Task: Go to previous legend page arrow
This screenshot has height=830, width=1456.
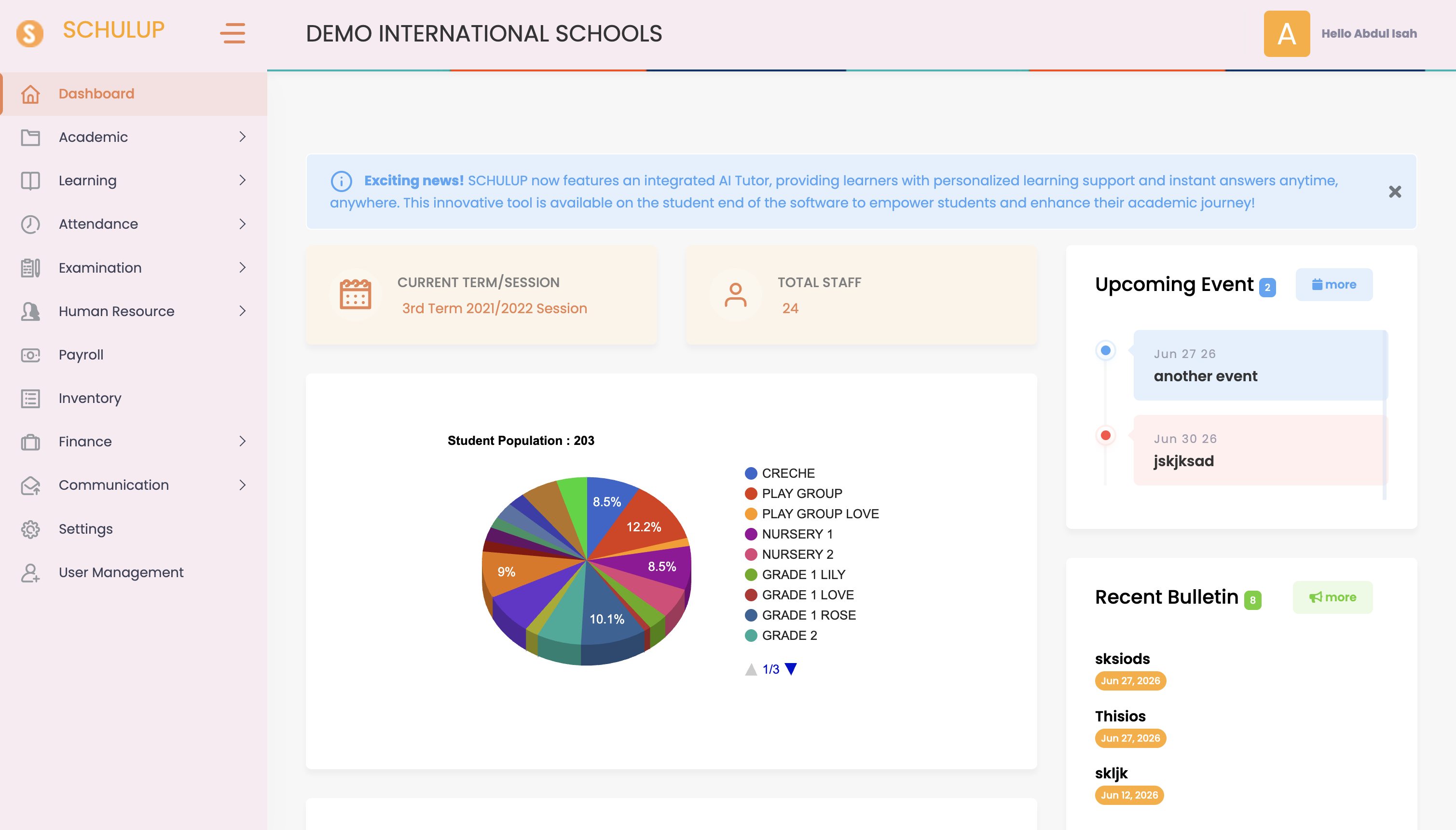Action: (x=751, y=669)
